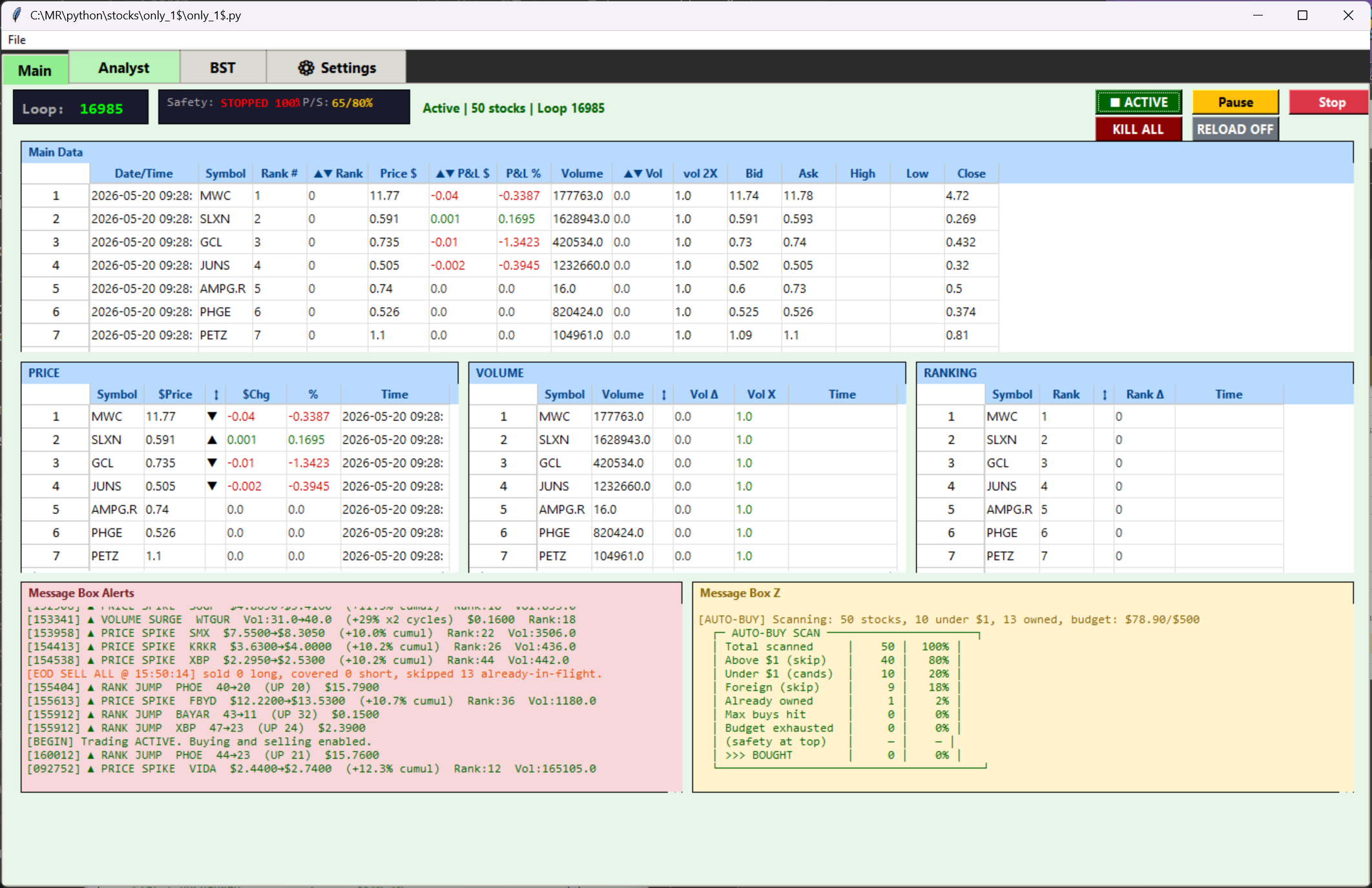Click the Rank Δ header in RANKING panel
The width and height of the screenshot is (1372, 888).
[1145, 395]
